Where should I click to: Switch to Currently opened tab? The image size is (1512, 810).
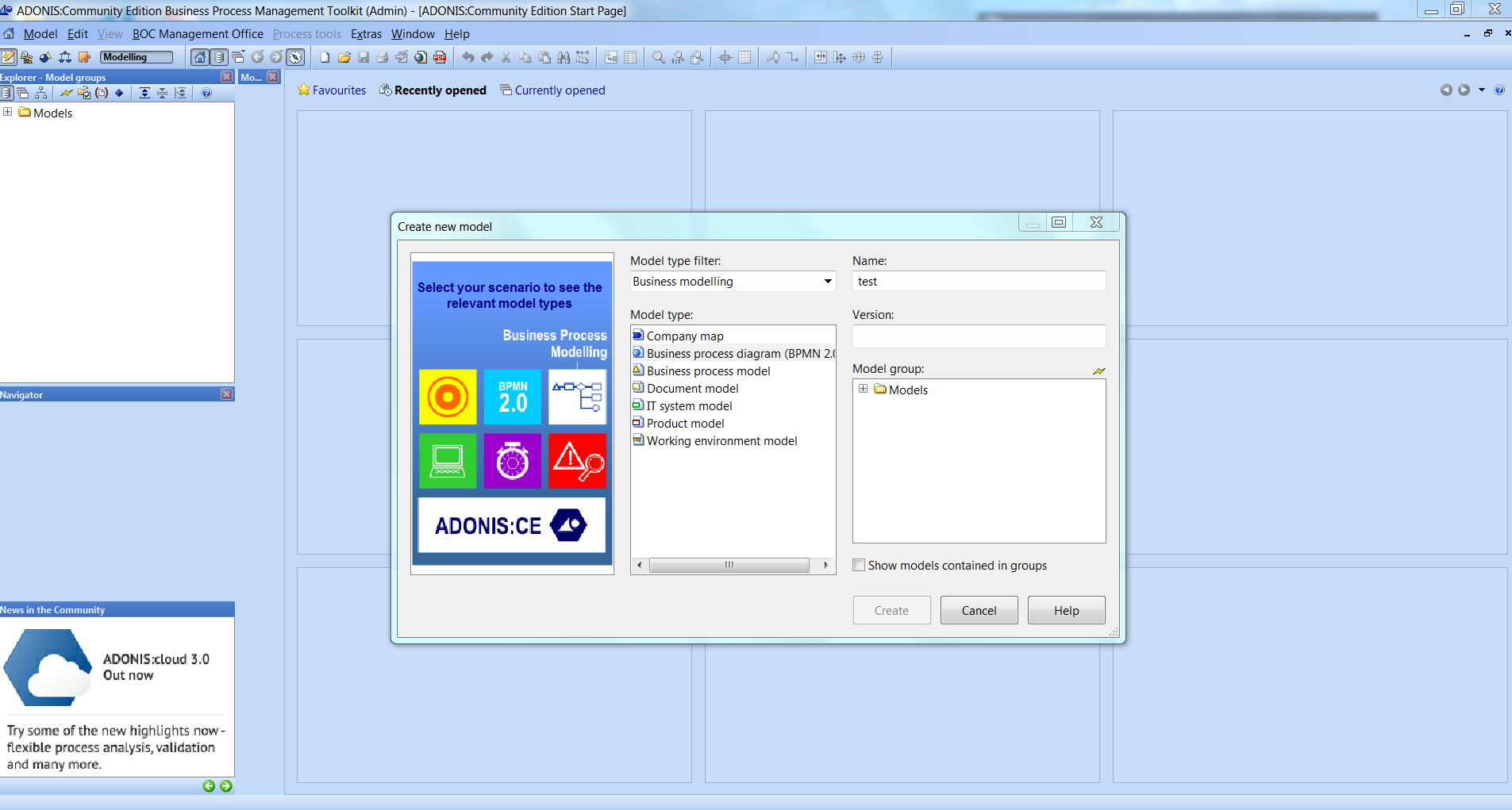pyautogui.click(x=552, y=90)
